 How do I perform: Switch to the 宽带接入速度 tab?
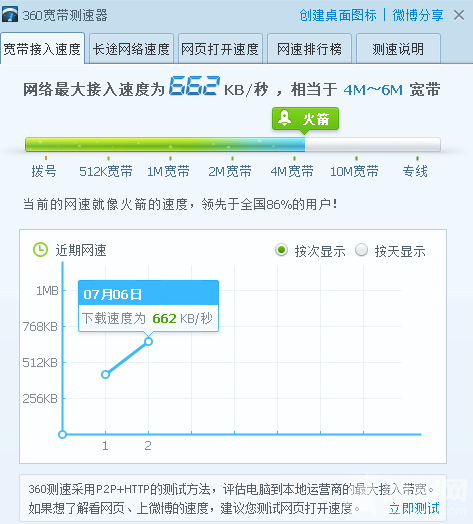pos(42,48)
